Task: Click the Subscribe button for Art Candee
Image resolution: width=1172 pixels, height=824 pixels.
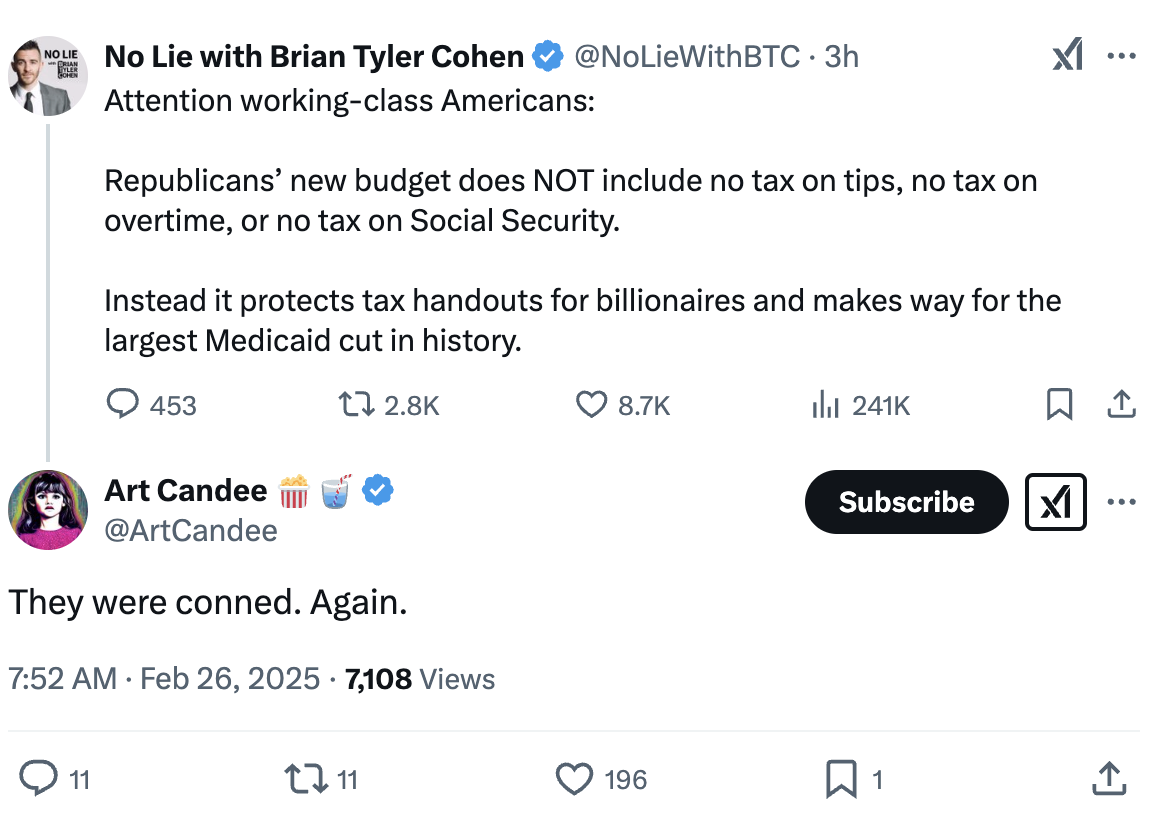Action: 906,502
